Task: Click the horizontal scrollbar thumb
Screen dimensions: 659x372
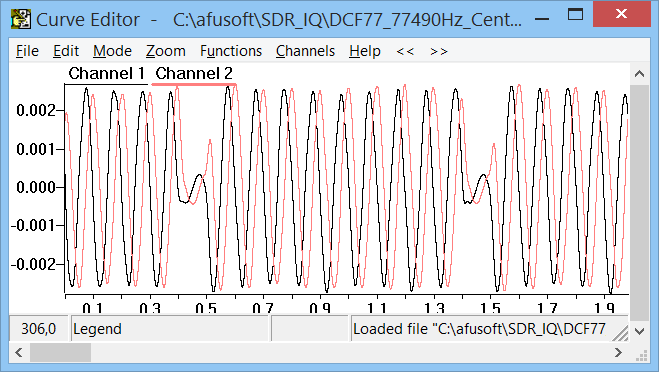Action: tap(60, 352)
